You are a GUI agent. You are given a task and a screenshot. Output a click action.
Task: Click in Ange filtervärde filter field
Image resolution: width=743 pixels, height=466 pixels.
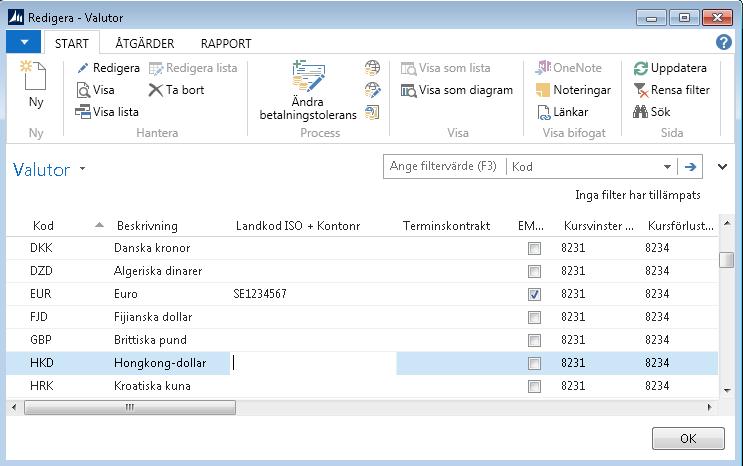coord(444,166)
